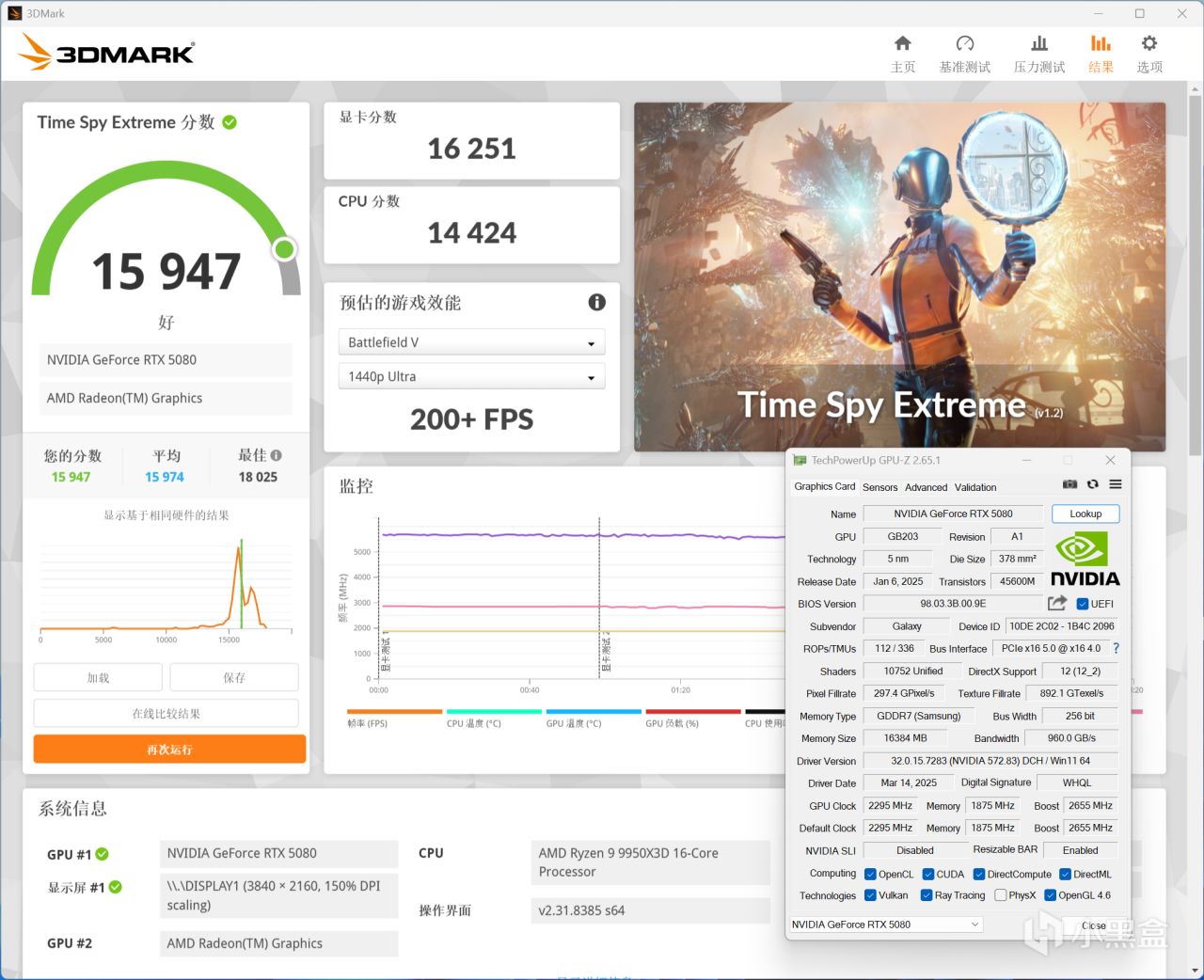Switch to the Validation tab in GPU-Z

tap(975, 487)
